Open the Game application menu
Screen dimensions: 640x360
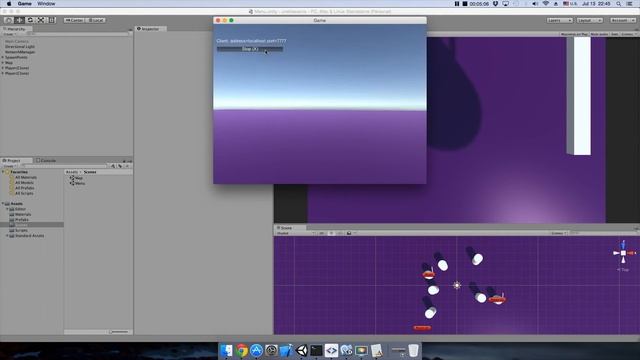[24, 4]
